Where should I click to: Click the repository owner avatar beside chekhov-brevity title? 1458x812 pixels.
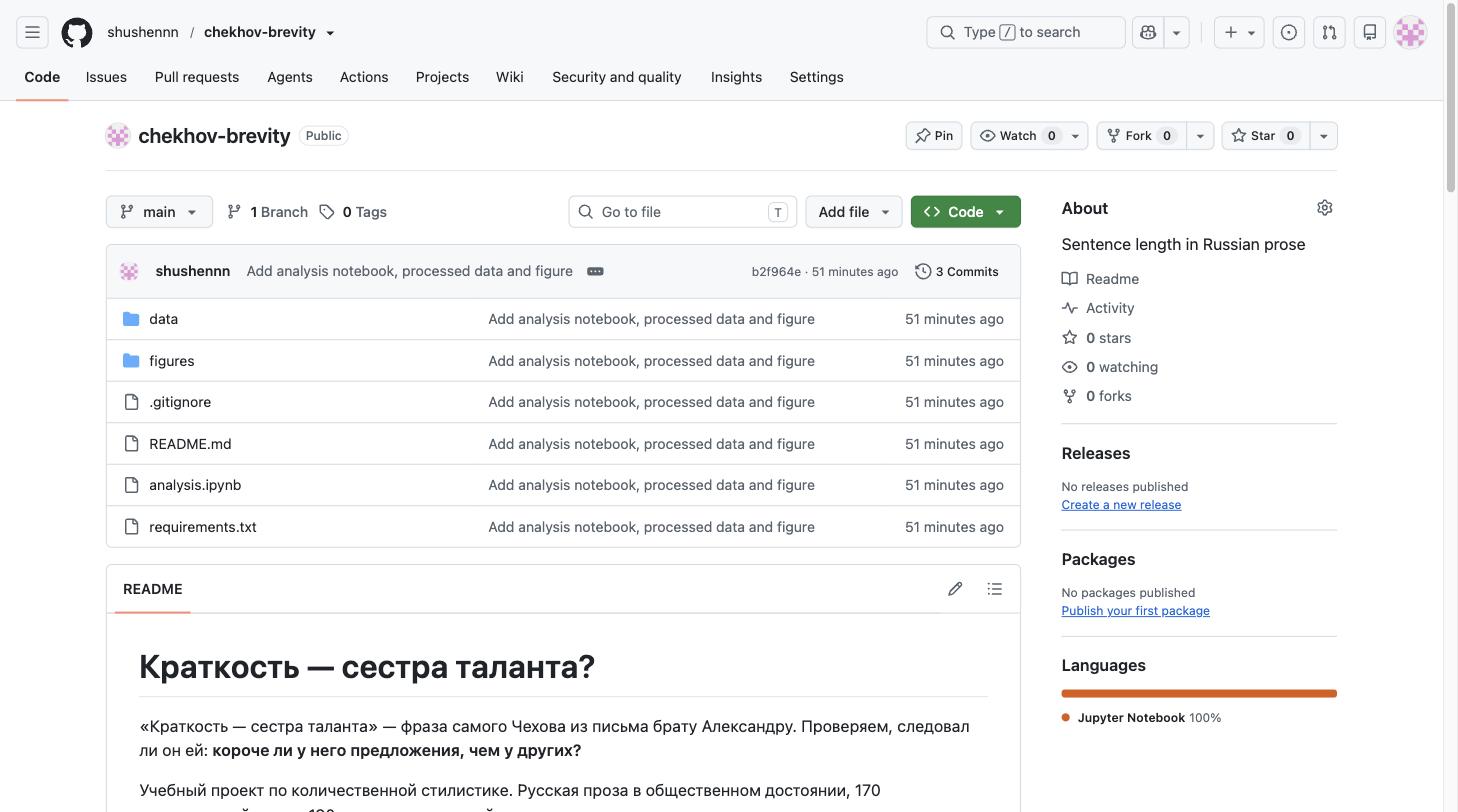click(118, 136)
